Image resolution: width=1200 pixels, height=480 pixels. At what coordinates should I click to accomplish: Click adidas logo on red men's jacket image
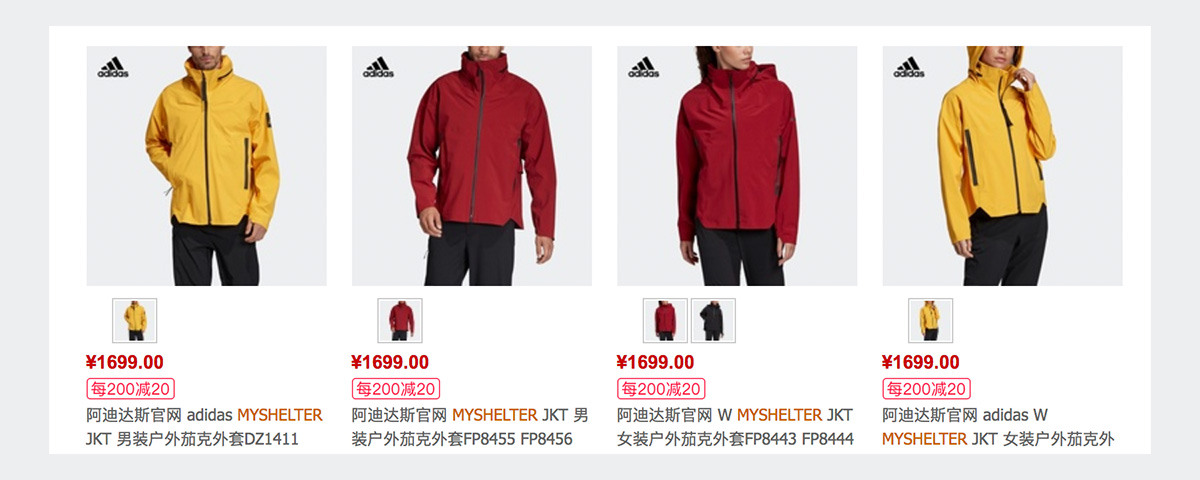[x=378, y=67]
